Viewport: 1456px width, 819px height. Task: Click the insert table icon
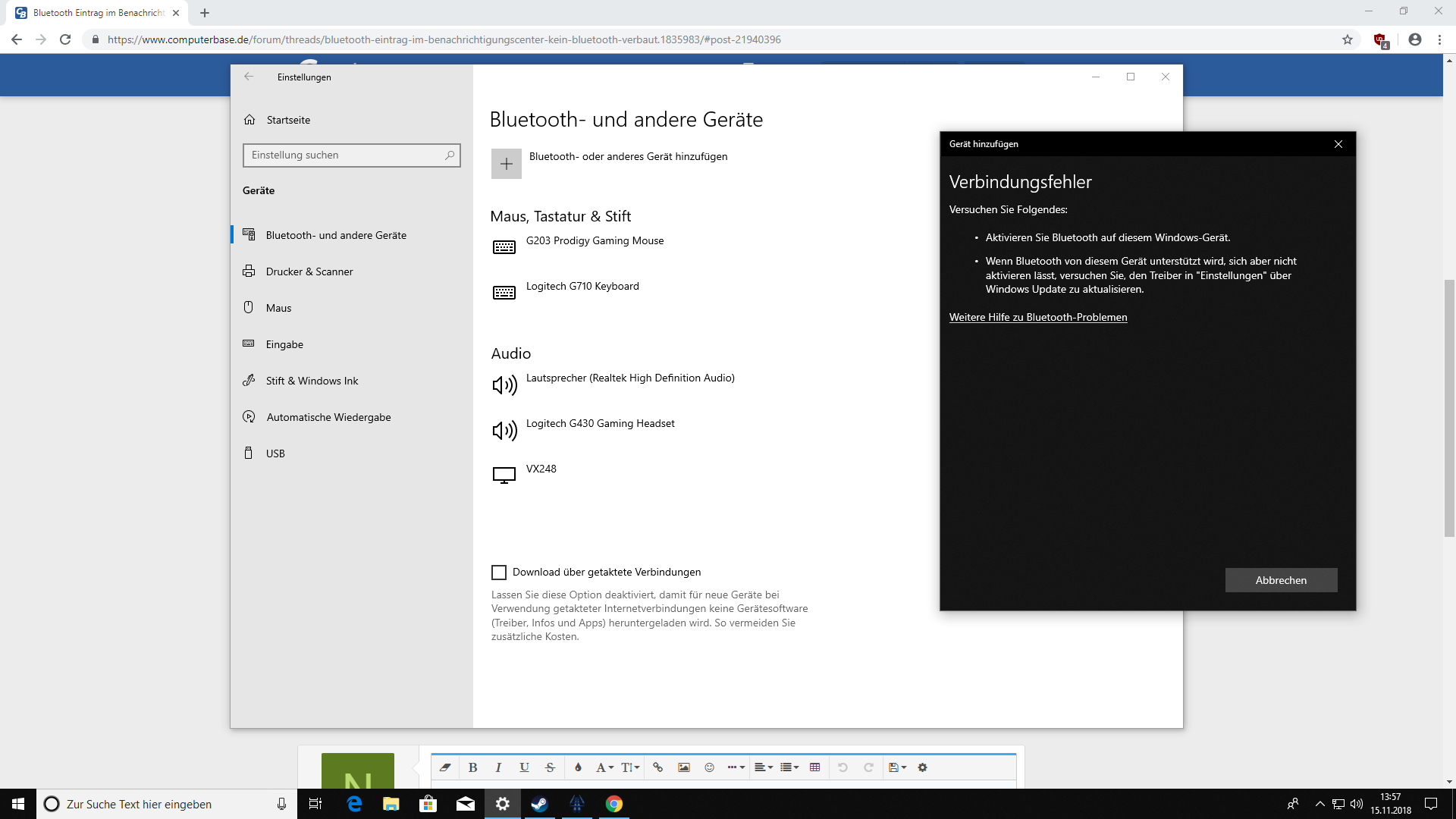(814, 767)
